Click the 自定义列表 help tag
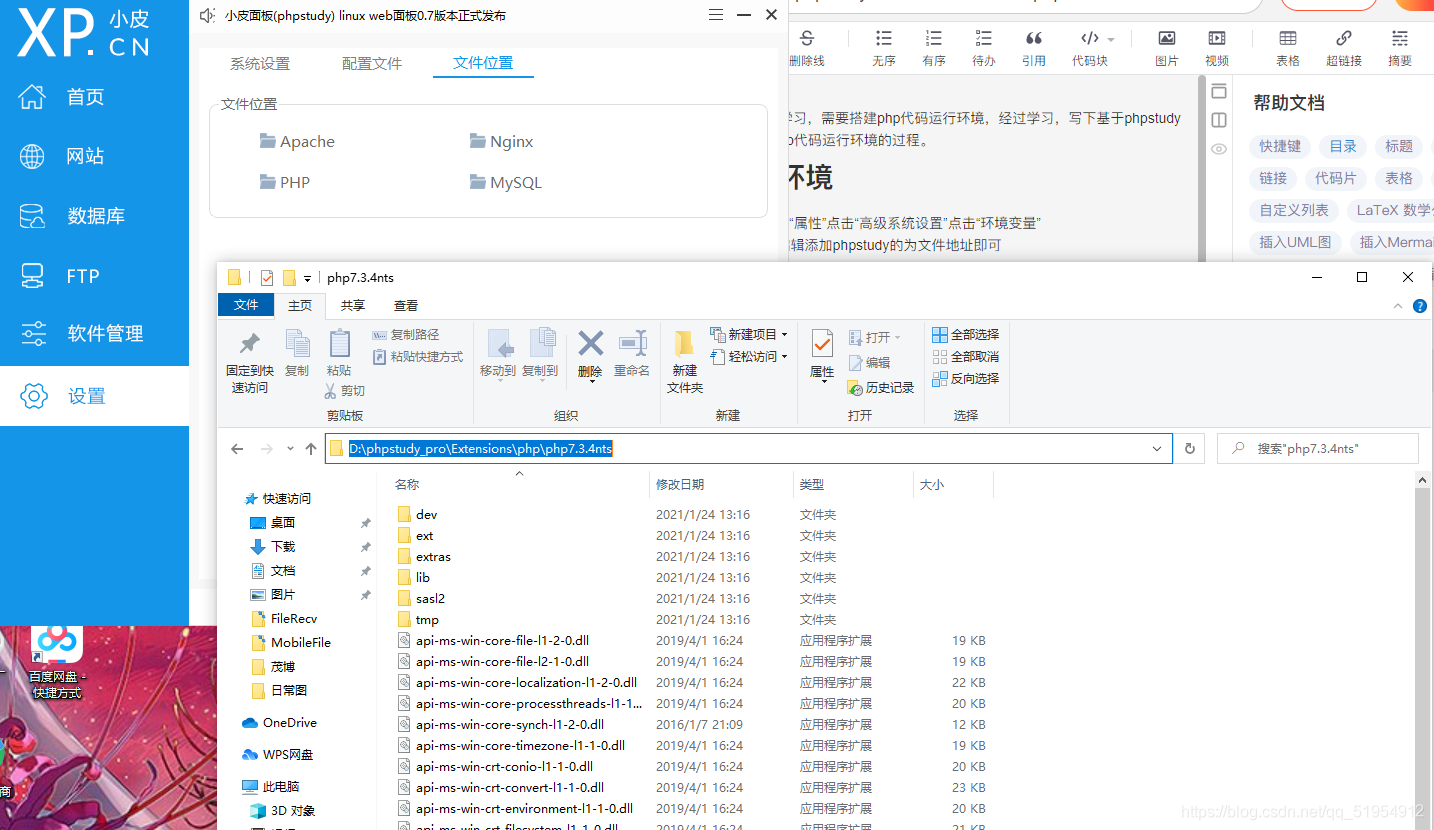 click(1294, 210)
